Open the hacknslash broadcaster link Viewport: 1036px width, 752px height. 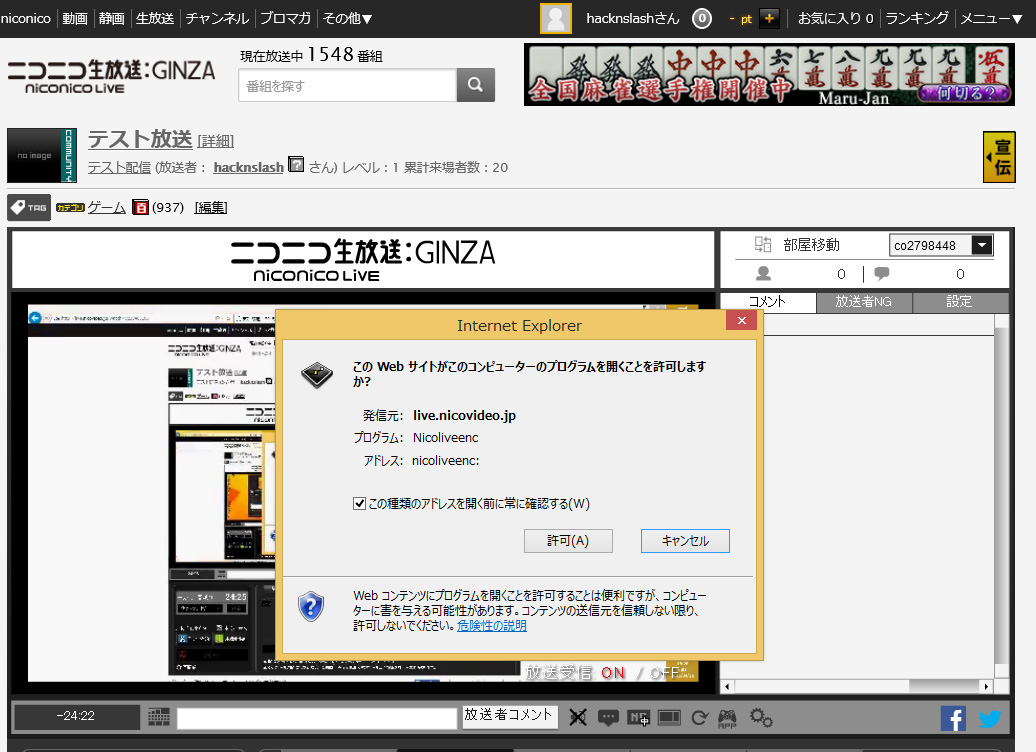click(248, 167)
